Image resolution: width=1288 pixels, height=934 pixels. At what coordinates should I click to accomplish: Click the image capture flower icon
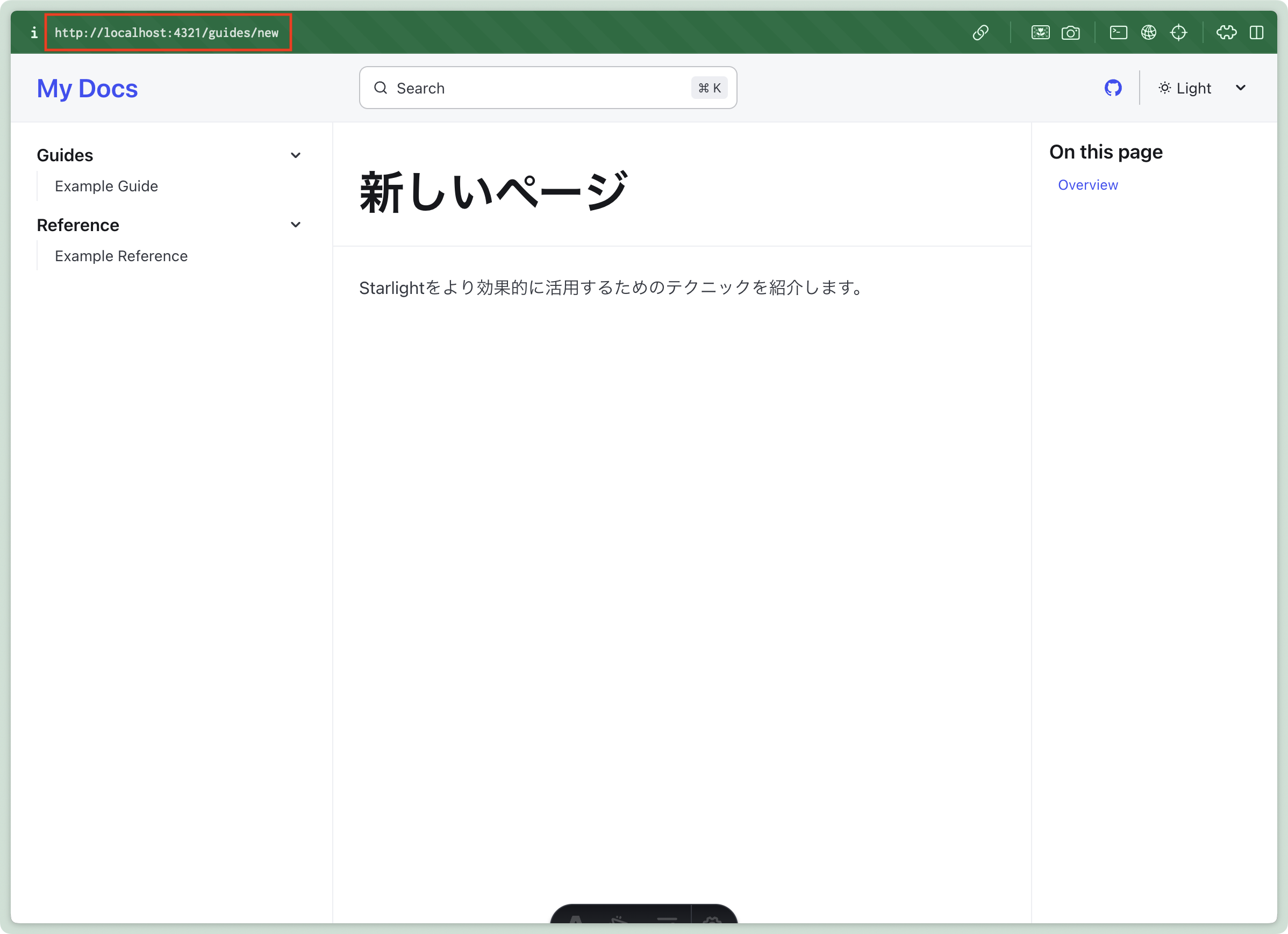[x=1040, y=32]
